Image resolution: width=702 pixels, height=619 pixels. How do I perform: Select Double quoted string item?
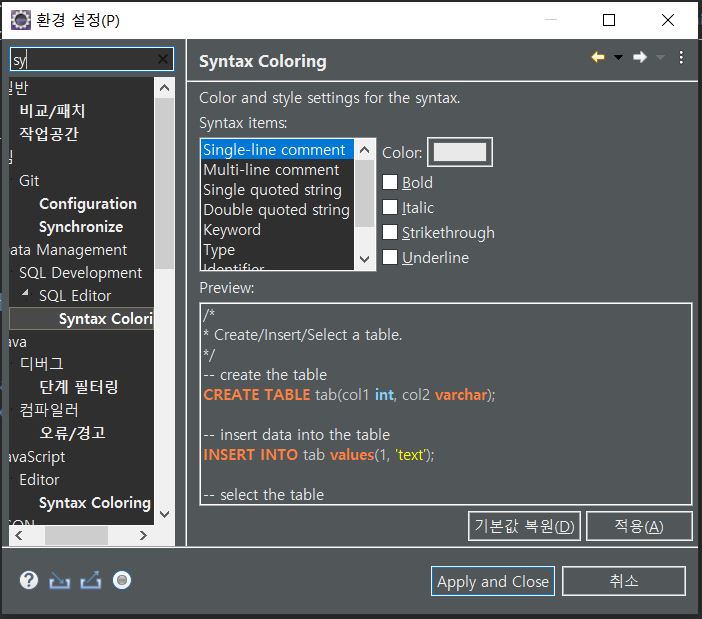point(276,209)
